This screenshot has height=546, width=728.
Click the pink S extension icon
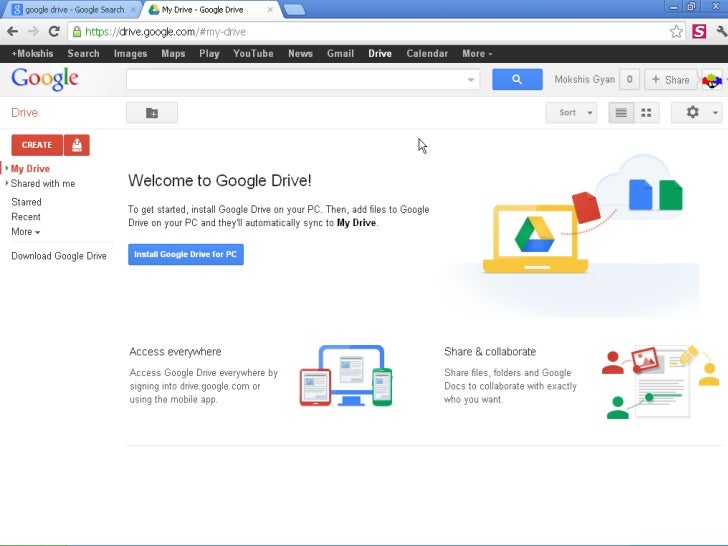(699, 32)
